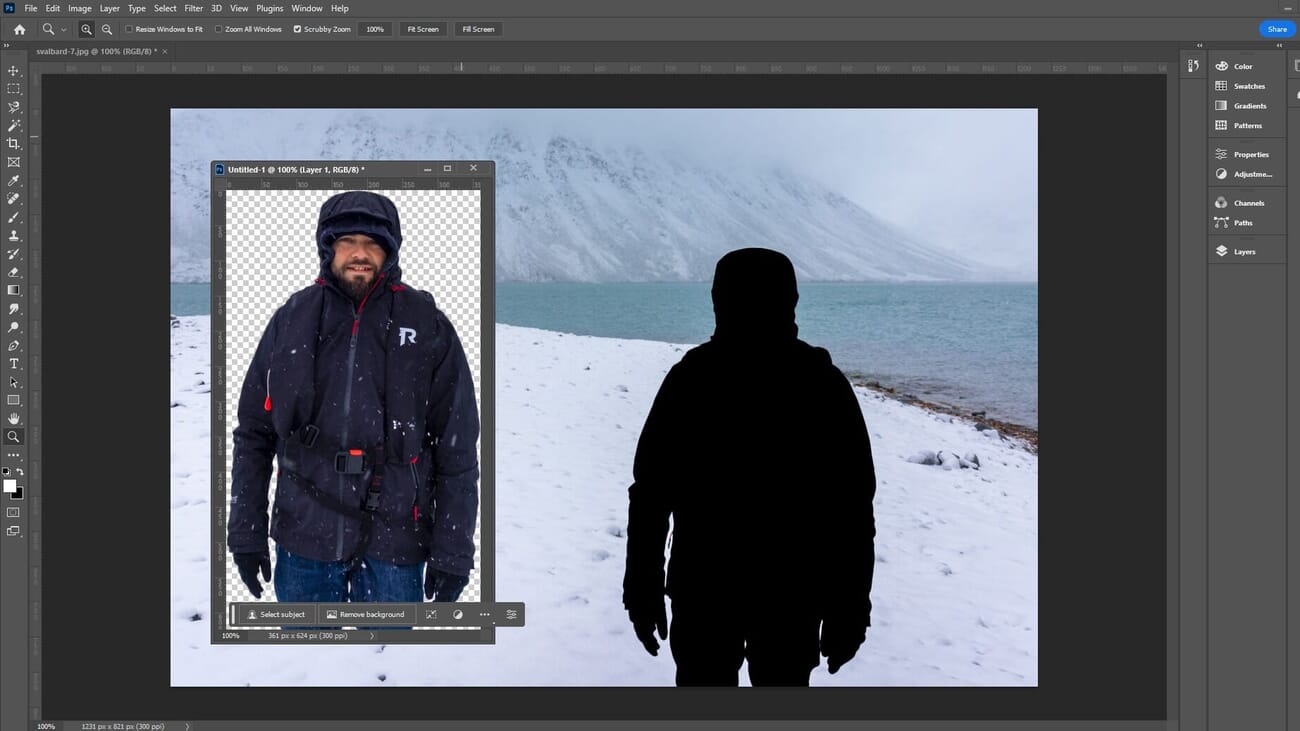Select the Hand tool

tap(14, 418)
